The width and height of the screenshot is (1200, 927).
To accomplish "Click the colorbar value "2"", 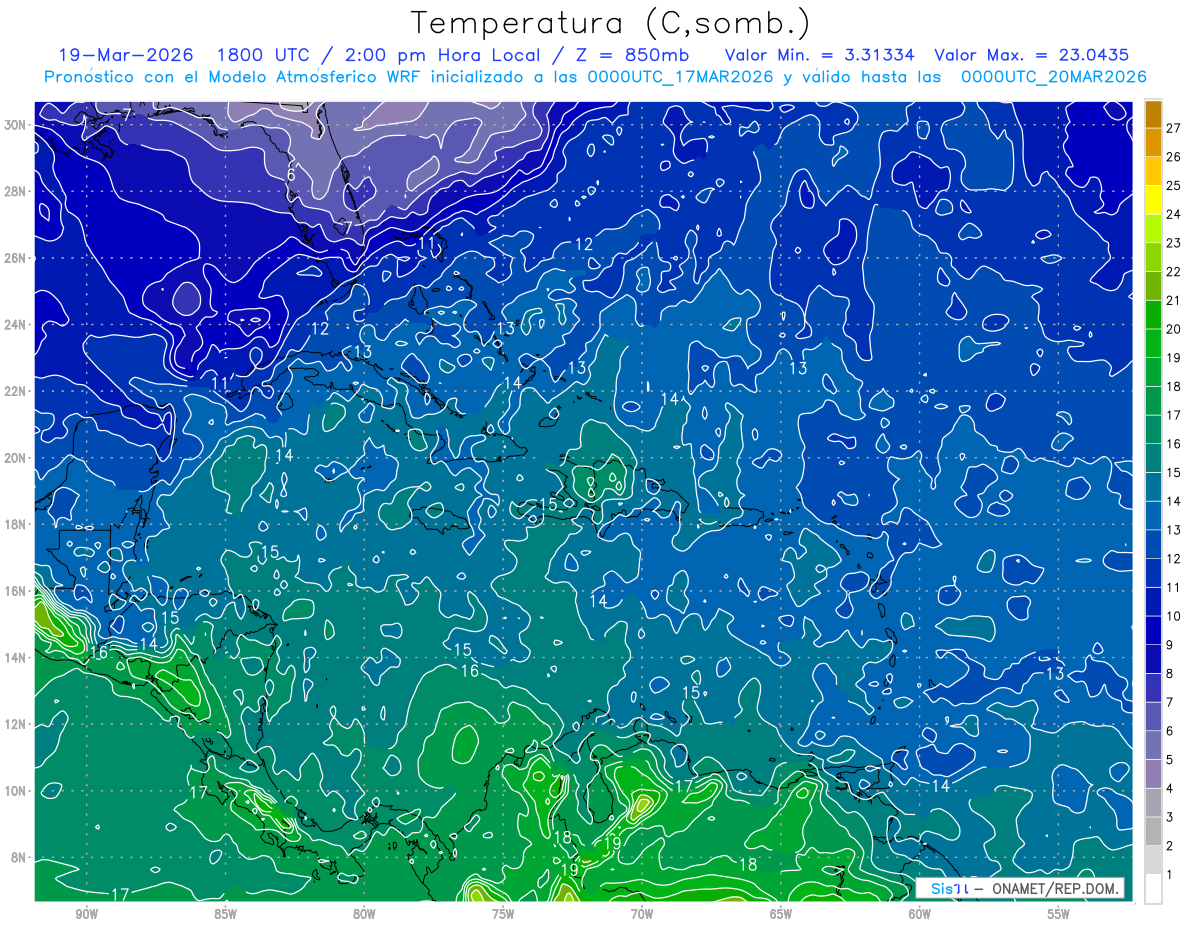I will [x=1170, y=846].
